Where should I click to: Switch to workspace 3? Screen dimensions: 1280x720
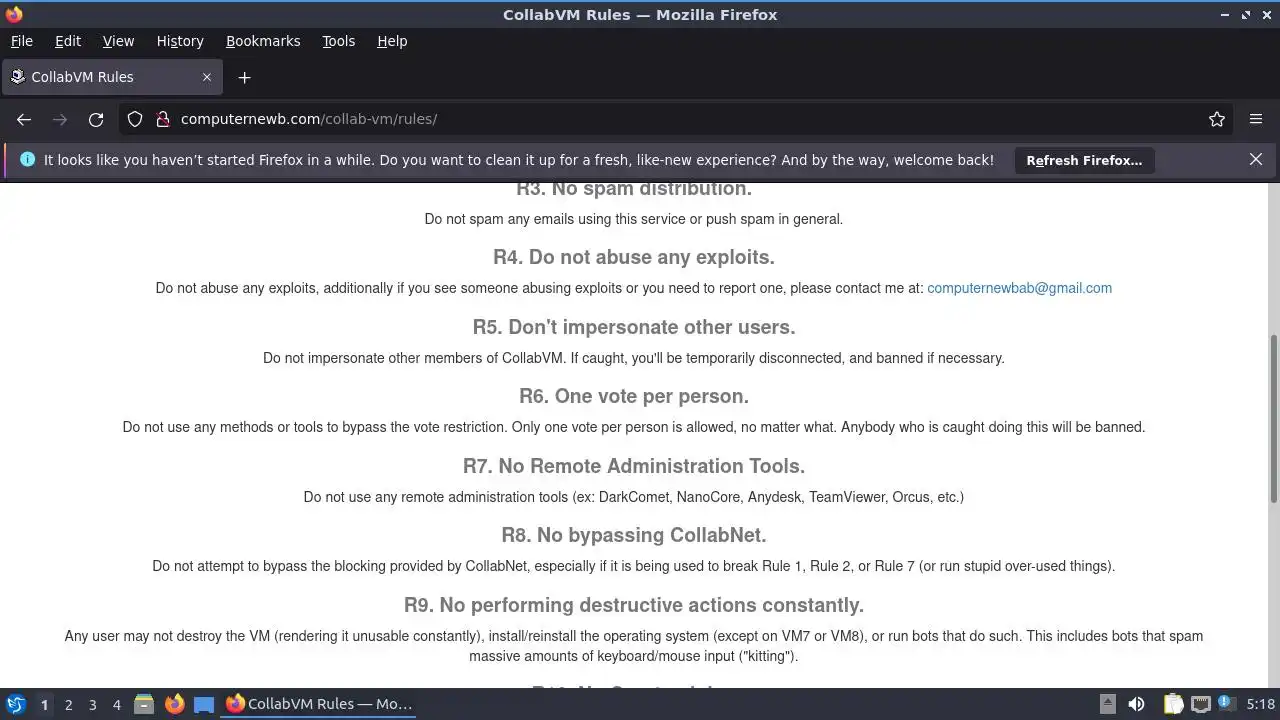[92, 704]
